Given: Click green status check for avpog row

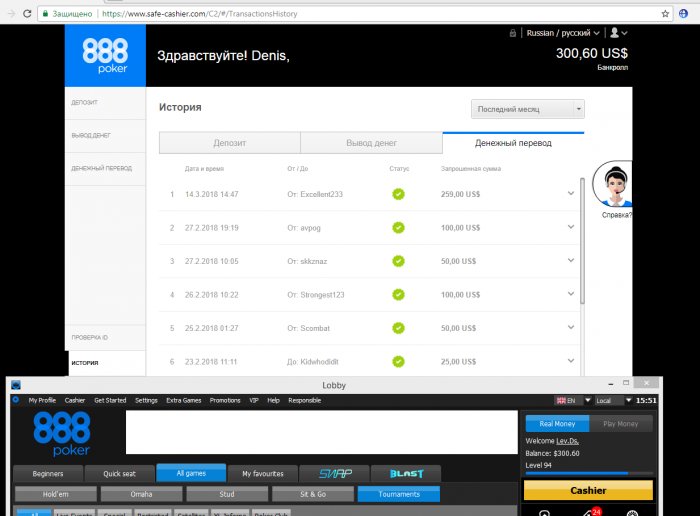Looking at the screenshot, I should click(398, 228).
